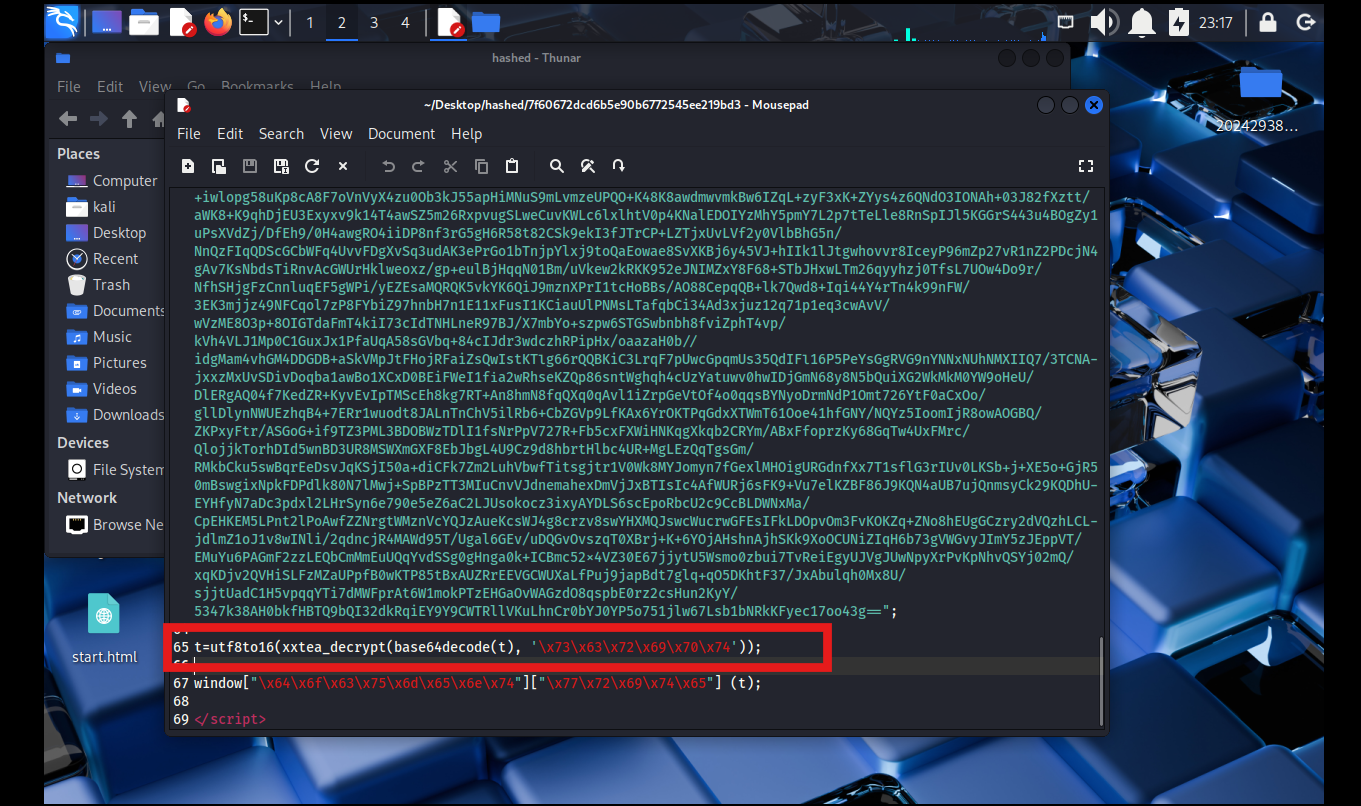Create a new document in Mousepad toolbar
The height and width of the screenshot is (806, 1361).
click(x=188, y=166)
